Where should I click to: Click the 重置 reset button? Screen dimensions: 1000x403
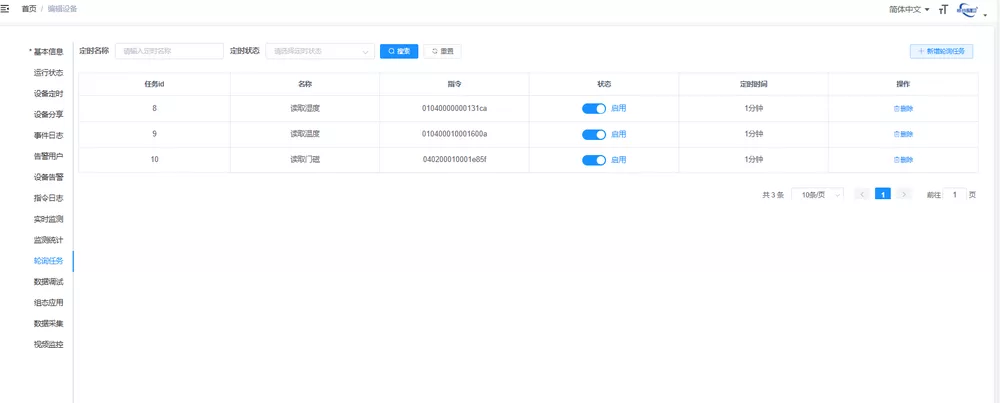pyautogui.click(x=443, y=51)
